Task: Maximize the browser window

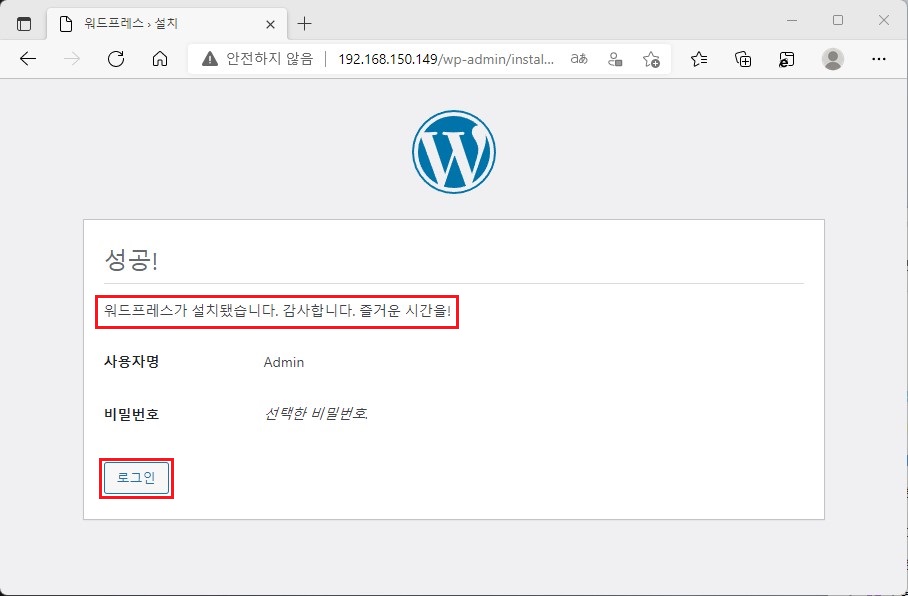Action: point(838,20)
